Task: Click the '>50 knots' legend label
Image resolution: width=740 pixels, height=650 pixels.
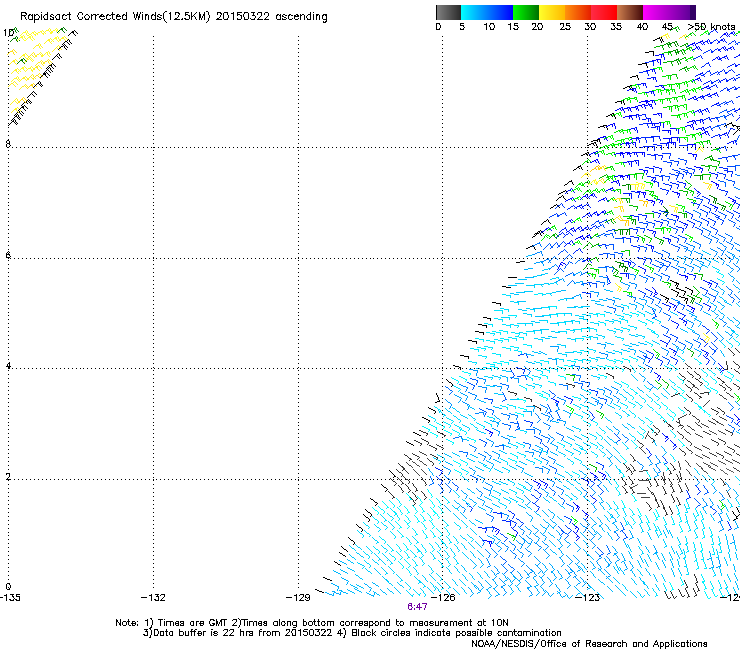Action: pyautogui.click(x=711, y=27)
